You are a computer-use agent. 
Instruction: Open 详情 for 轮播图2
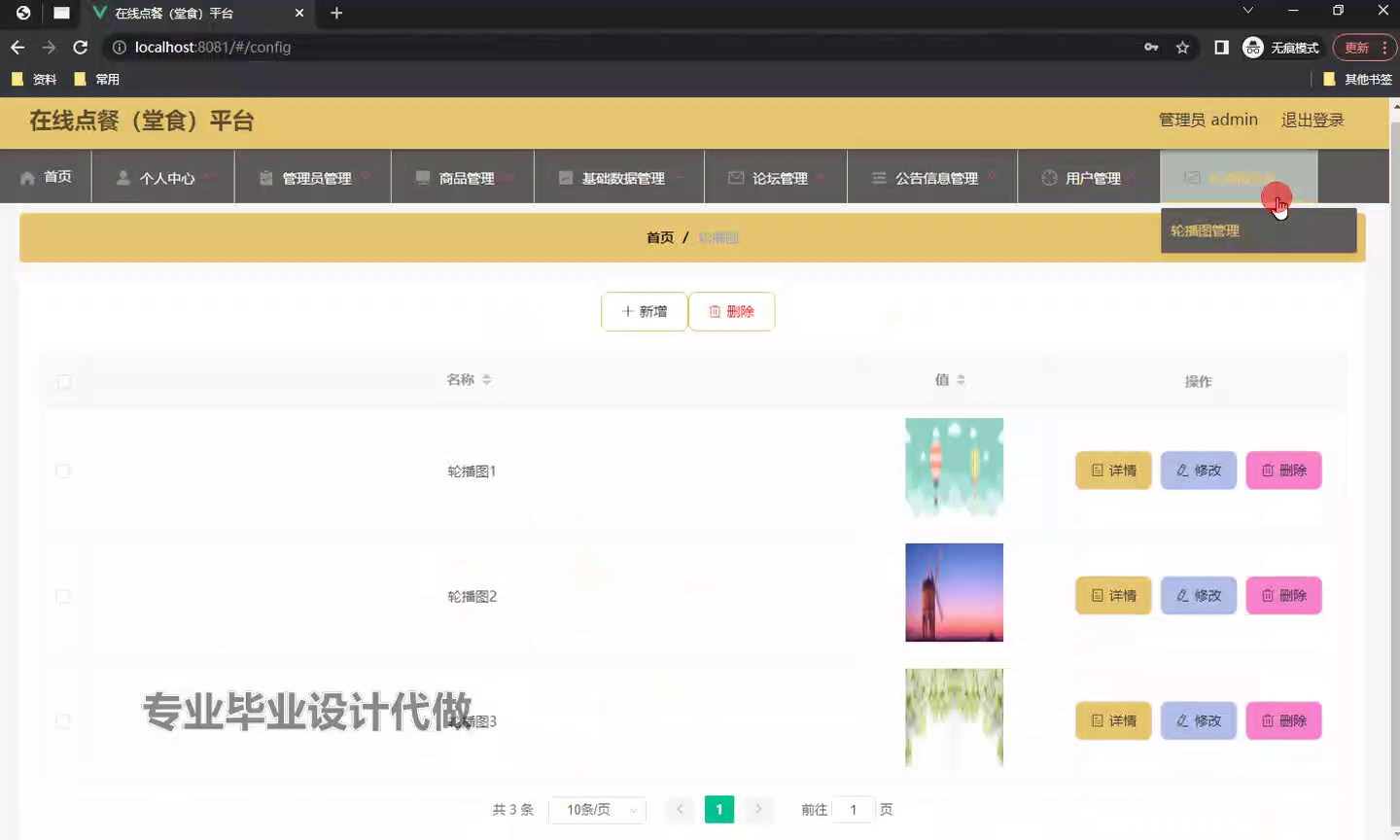[1113, 596]
